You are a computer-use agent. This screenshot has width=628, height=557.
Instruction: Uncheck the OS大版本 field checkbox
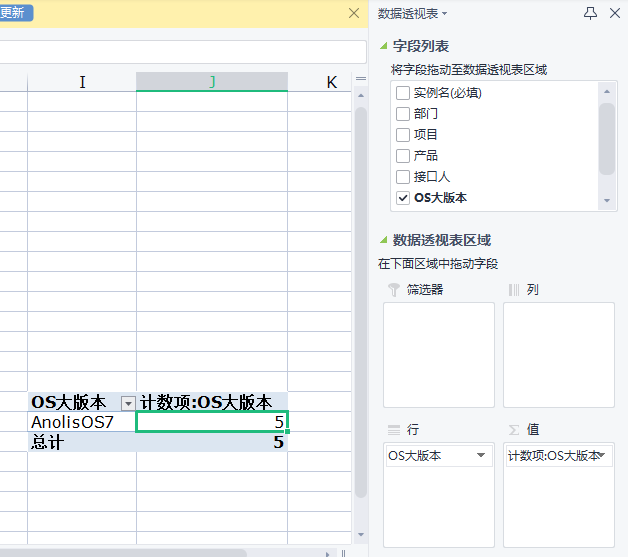[x=403, y=198]
